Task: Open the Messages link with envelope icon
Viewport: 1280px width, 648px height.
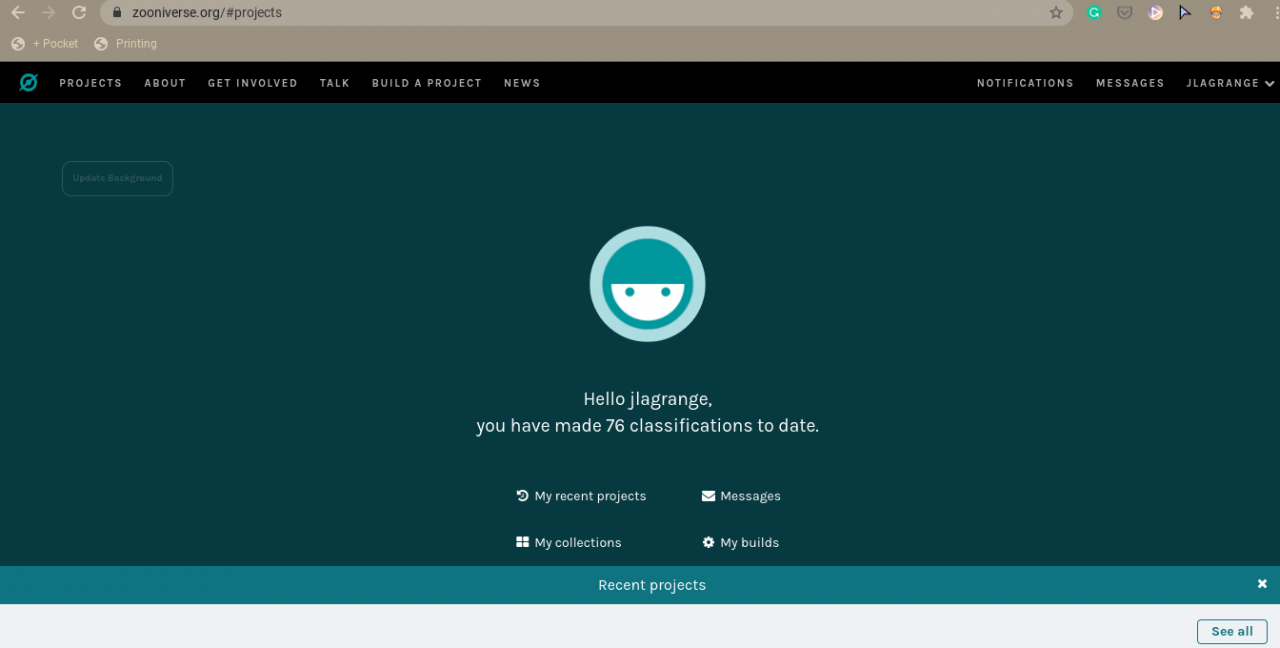Action: 741,496
